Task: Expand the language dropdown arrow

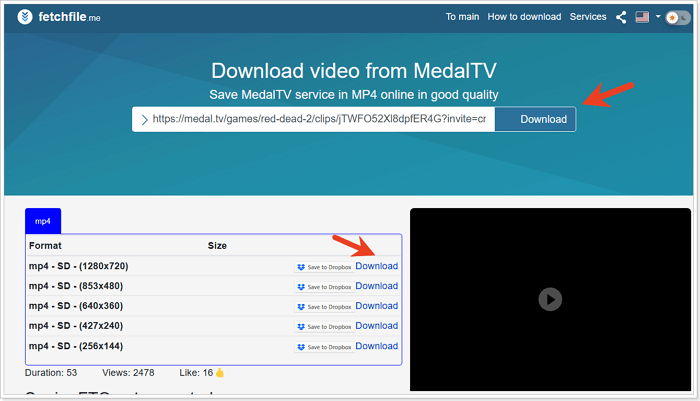Action: click(x=658, y=17)
